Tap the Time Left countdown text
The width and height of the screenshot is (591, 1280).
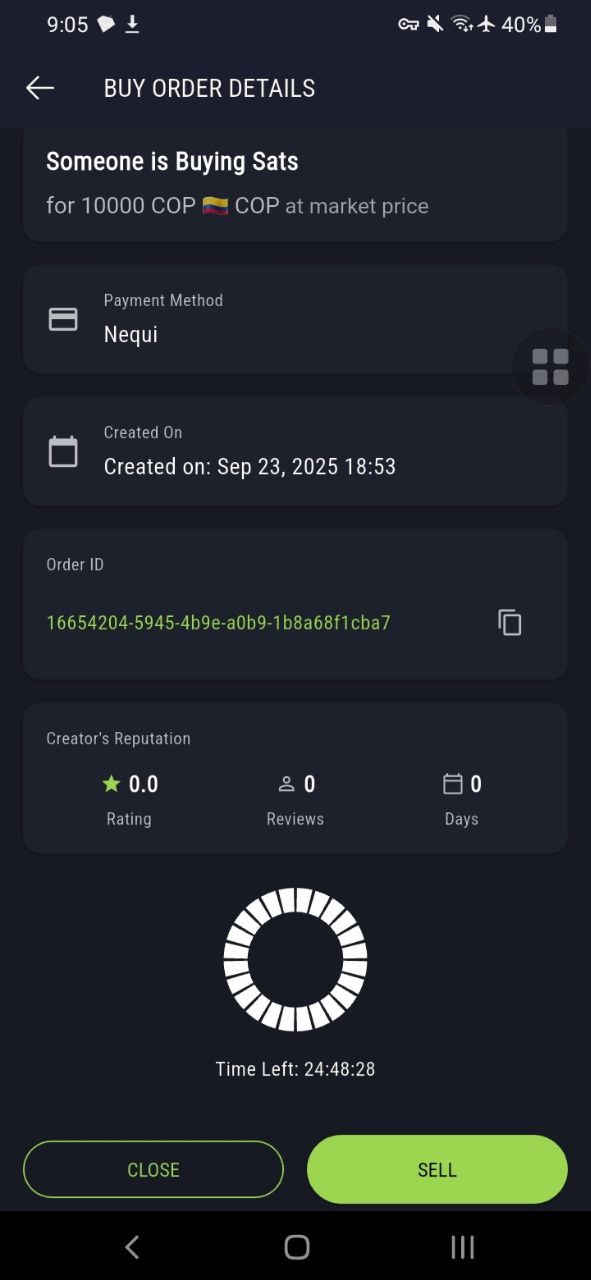pos(295,1069)
